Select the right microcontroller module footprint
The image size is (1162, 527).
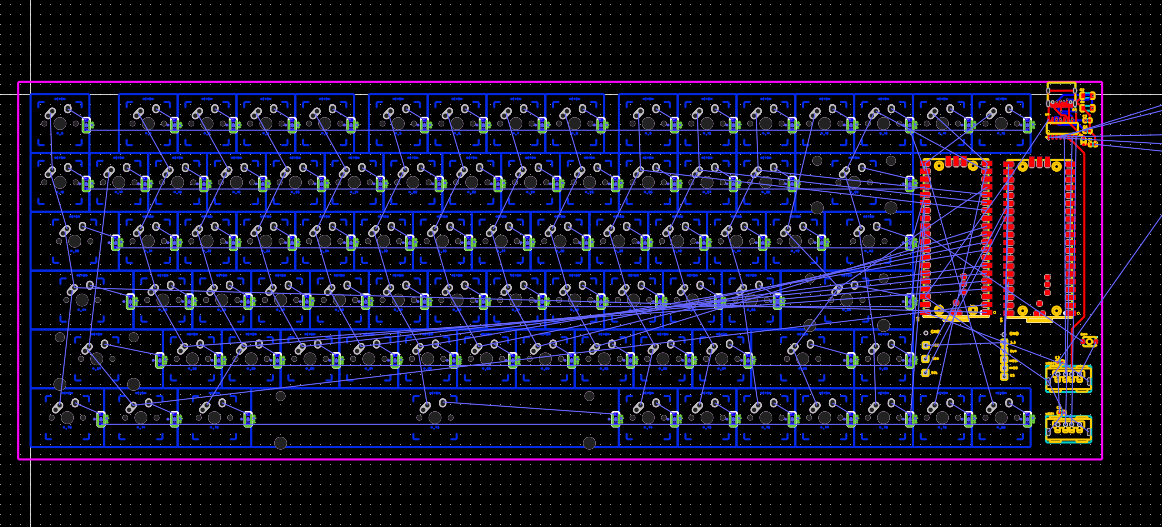[x=1040, y=238]
